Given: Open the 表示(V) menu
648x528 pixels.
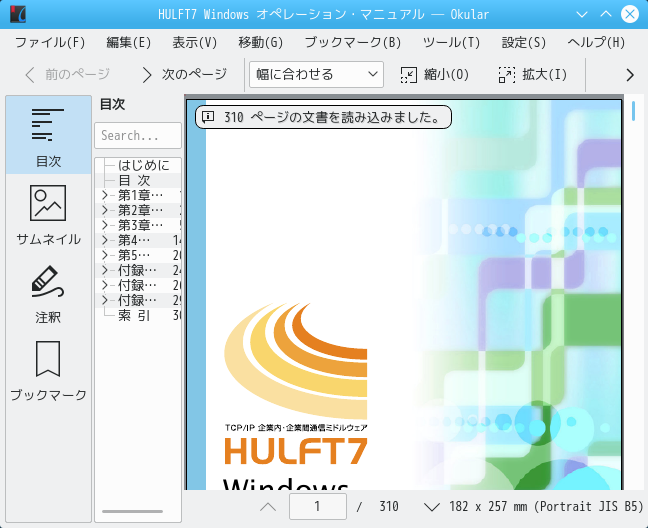Looking at the screenshot, I should point(194,42).
